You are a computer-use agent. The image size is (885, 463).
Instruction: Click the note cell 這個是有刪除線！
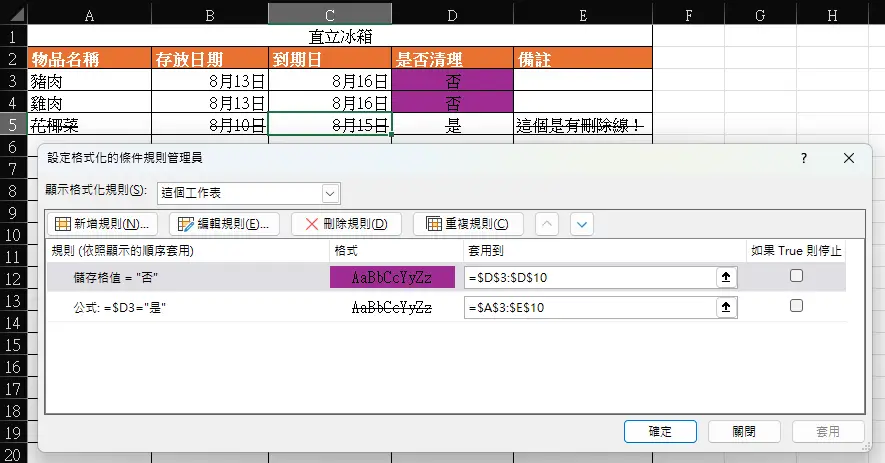[x=582, y=125]
